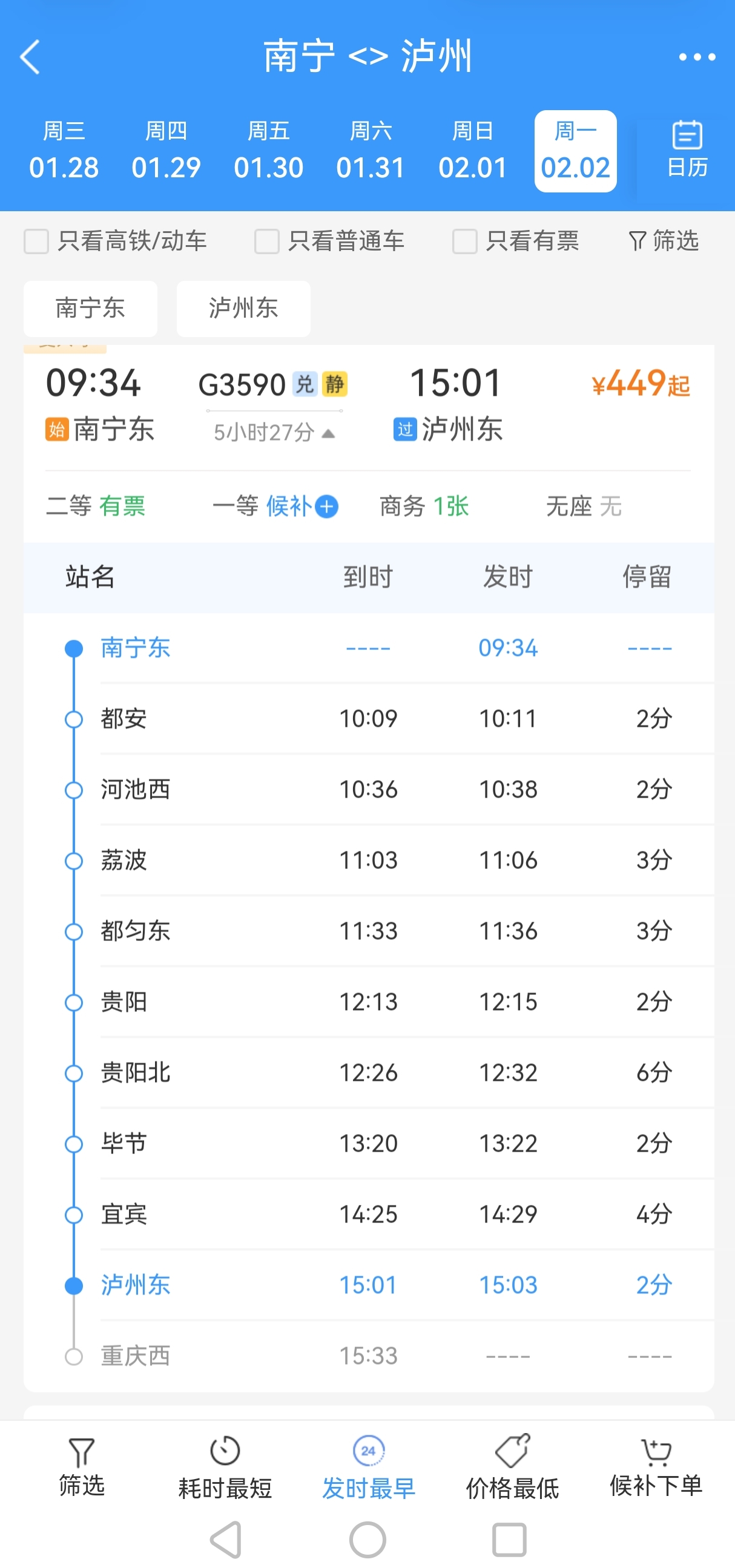
Task: Open the top 筛选 filter dropdown
Action: 663,241
